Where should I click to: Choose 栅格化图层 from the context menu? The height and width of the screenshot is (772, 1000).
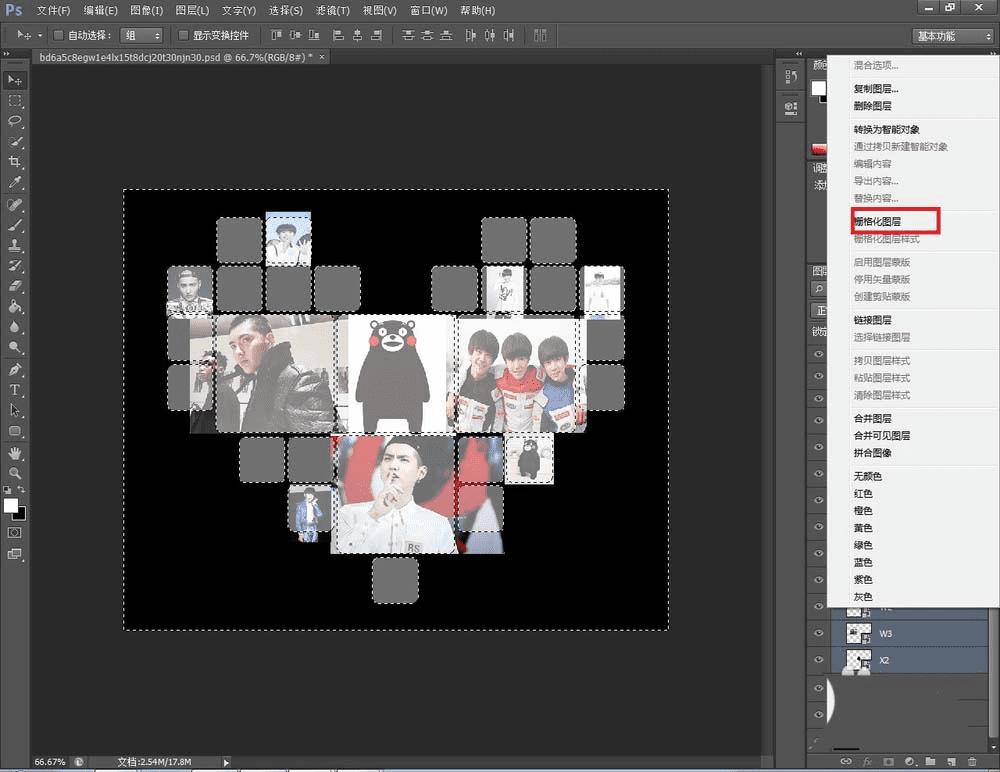click(x=877, y=221)
